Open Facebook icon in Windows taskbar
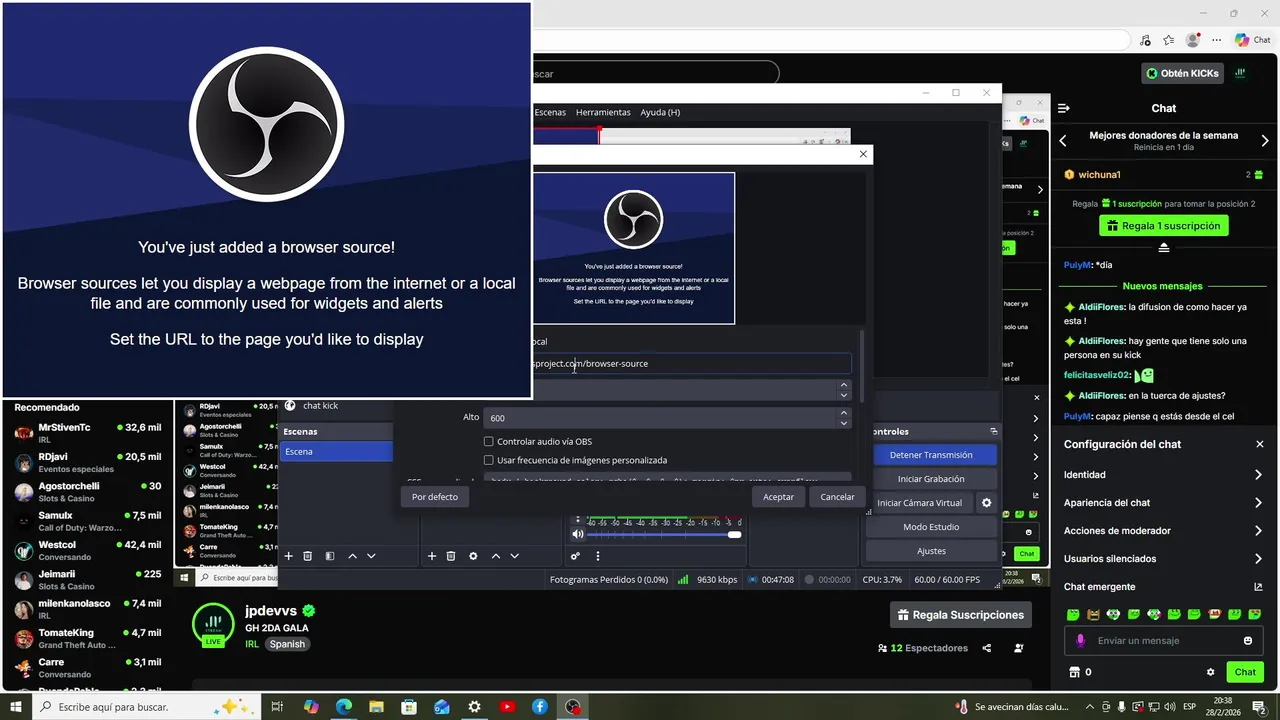 (x=540, y=707)
